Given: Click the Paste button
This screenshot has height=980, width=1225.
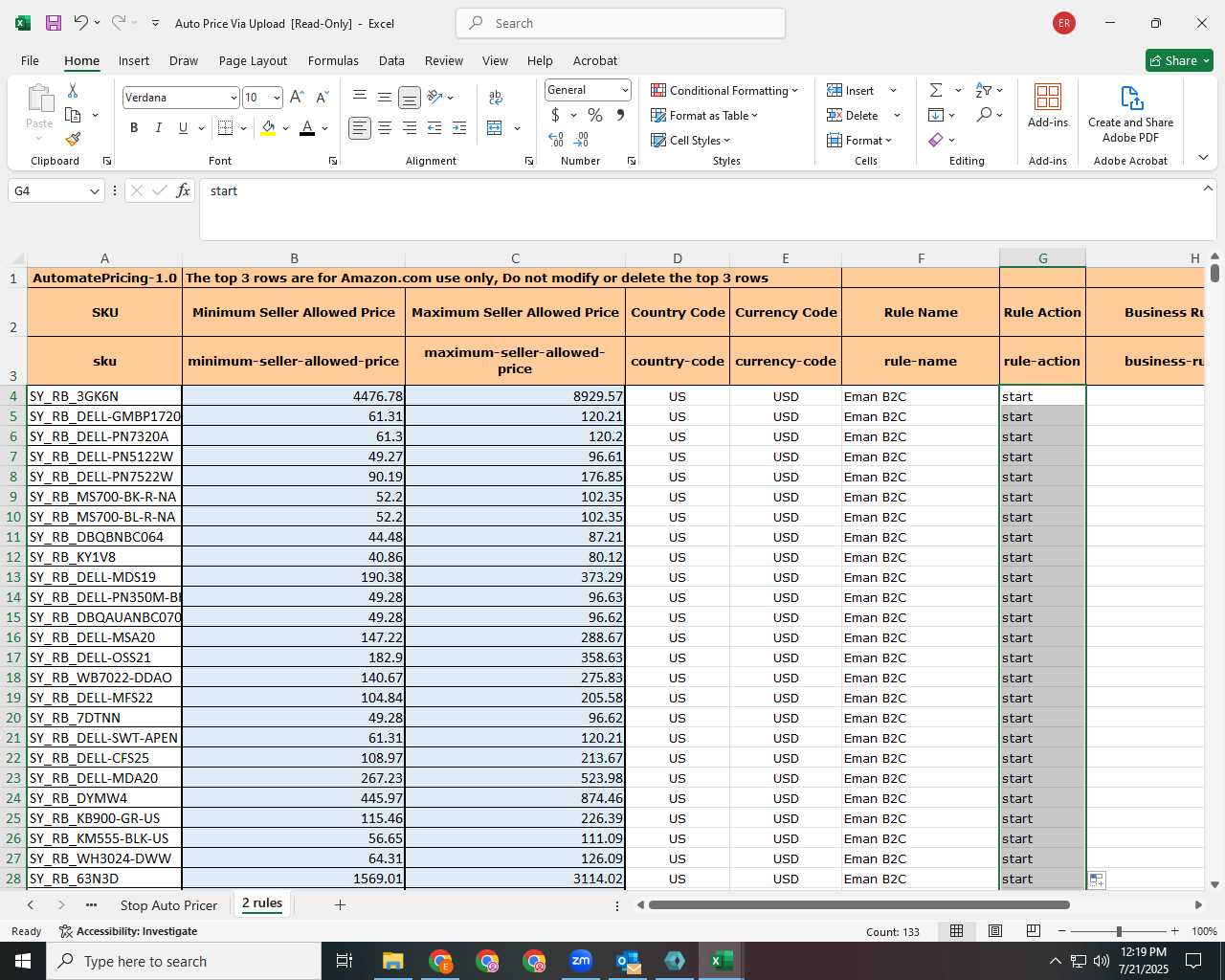Looking at the screenshot, I should point(39,106).
